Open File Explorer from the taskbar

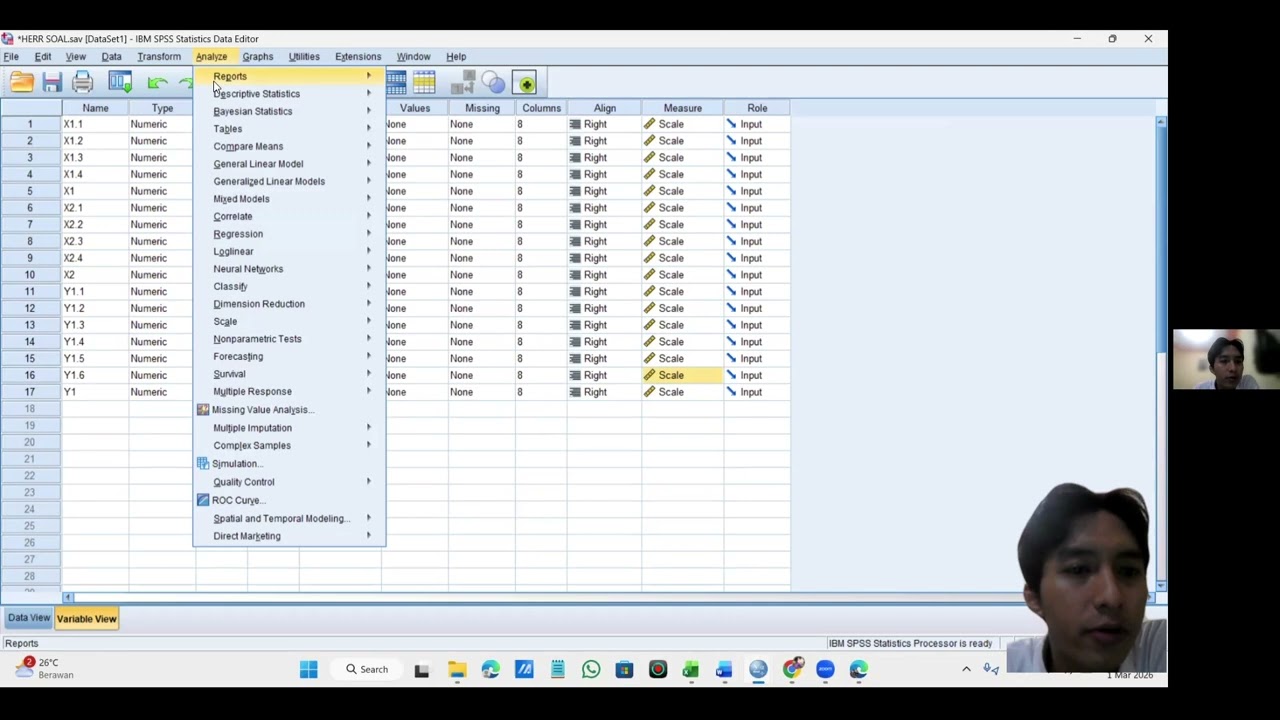pyautogui.click(x=457, y=669)
